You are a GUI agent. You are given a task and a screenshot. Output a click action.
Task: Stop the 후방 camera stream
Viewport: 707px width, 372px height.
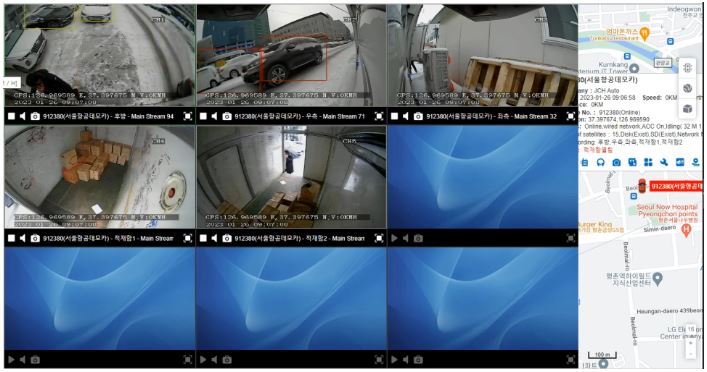[x=11, y=116]
